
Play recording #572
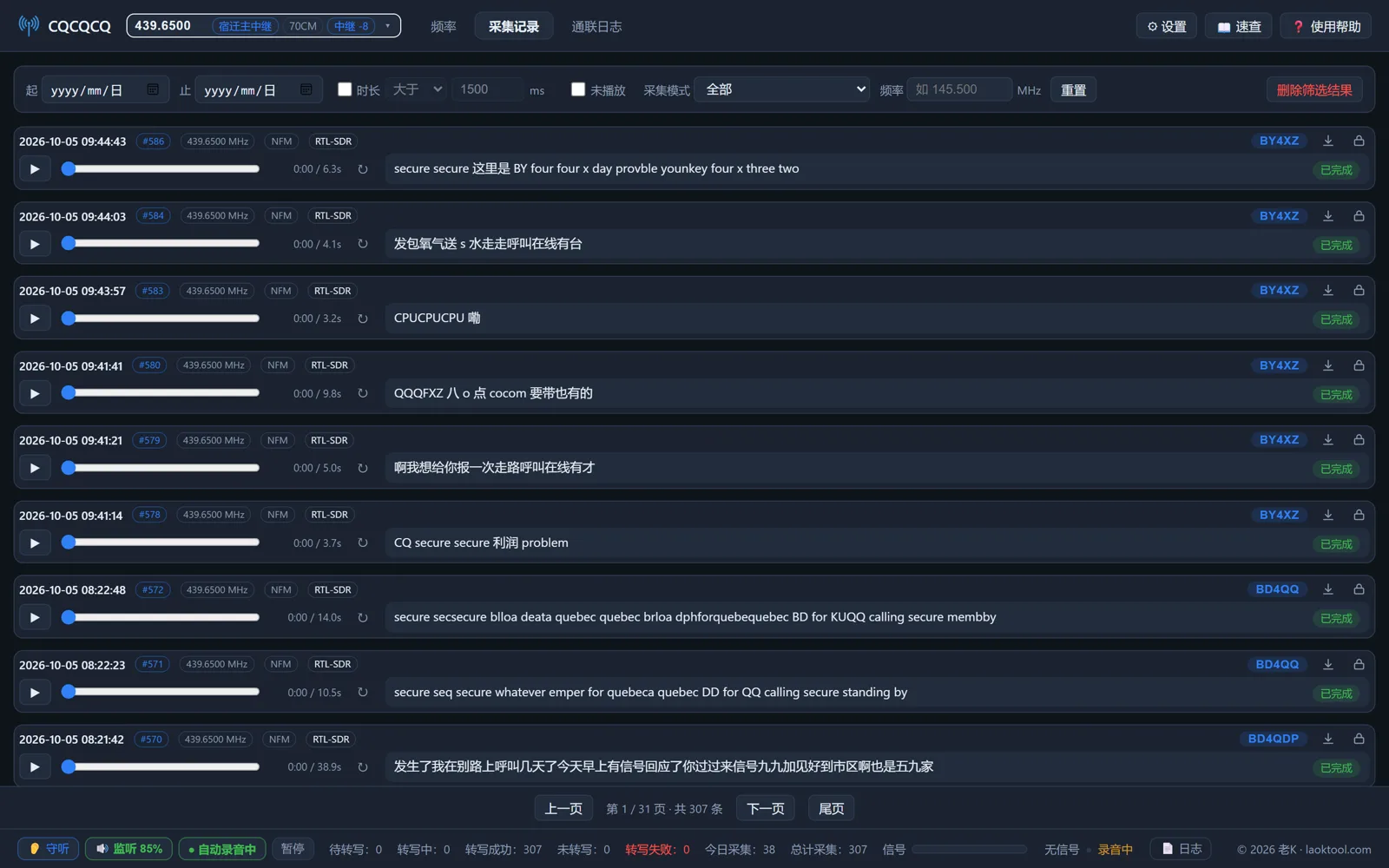point(35,618)
